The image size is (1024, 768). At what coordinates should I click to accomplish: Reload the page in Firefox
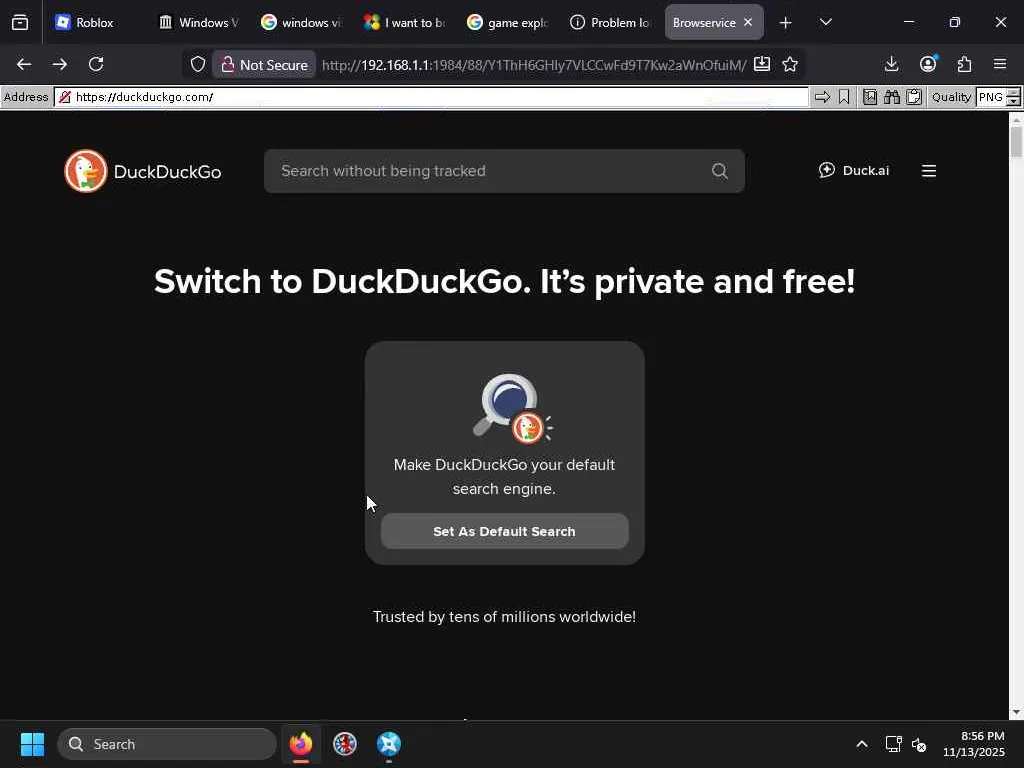[96, 64]
